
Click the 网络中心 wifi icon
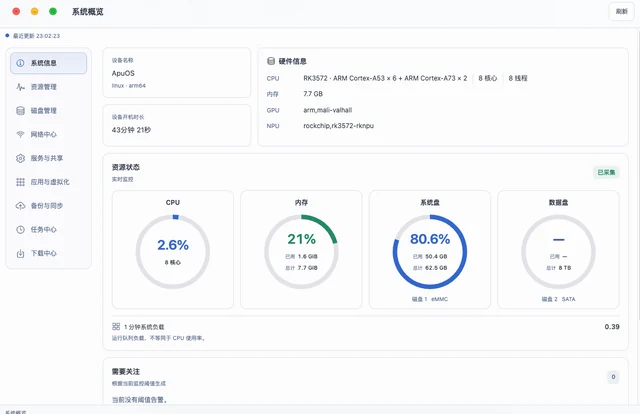[x=20, y=134]
